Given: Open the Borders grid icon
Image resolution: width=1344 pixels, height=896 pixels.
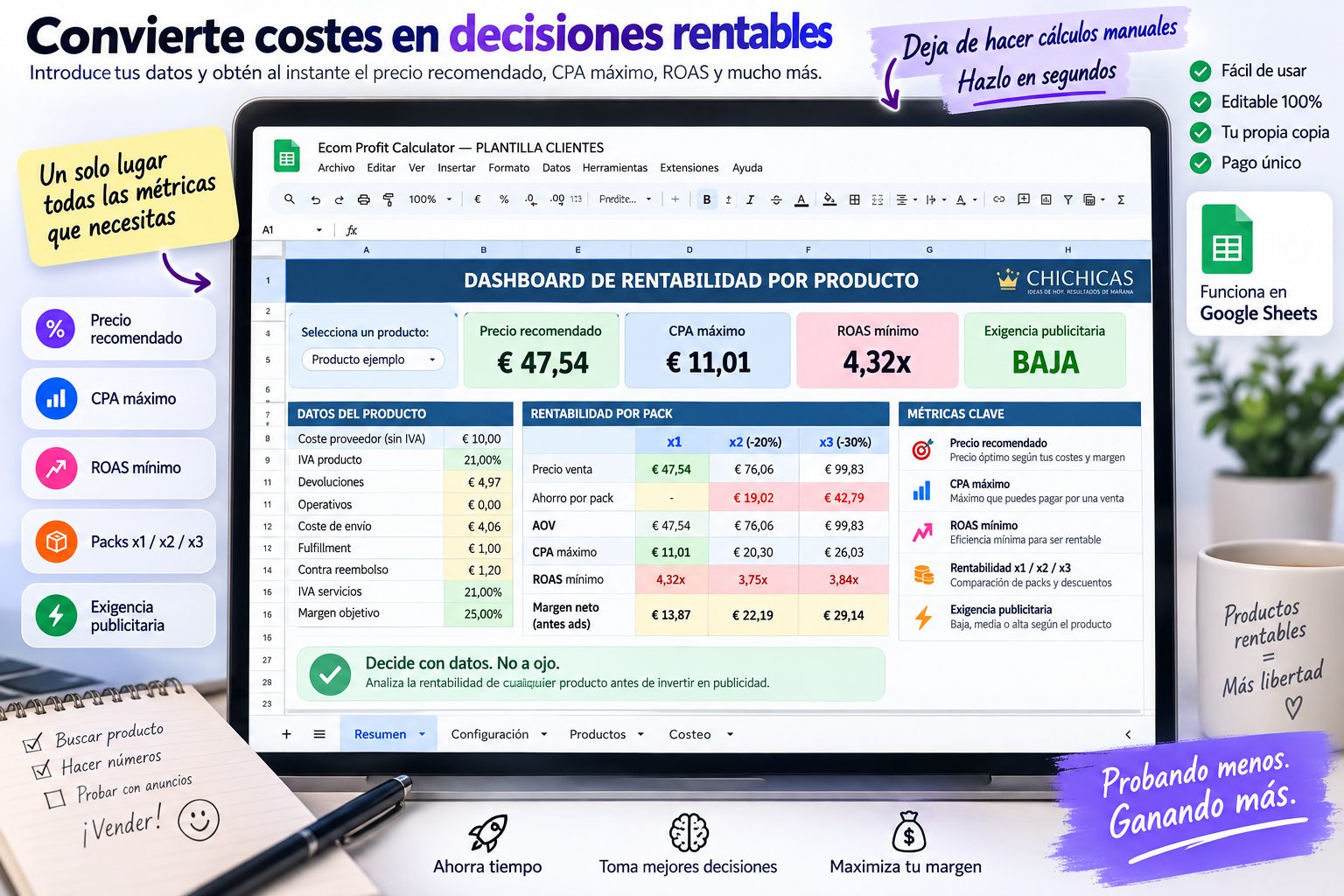Looking at the screenshot, I should tap(855, 199).
